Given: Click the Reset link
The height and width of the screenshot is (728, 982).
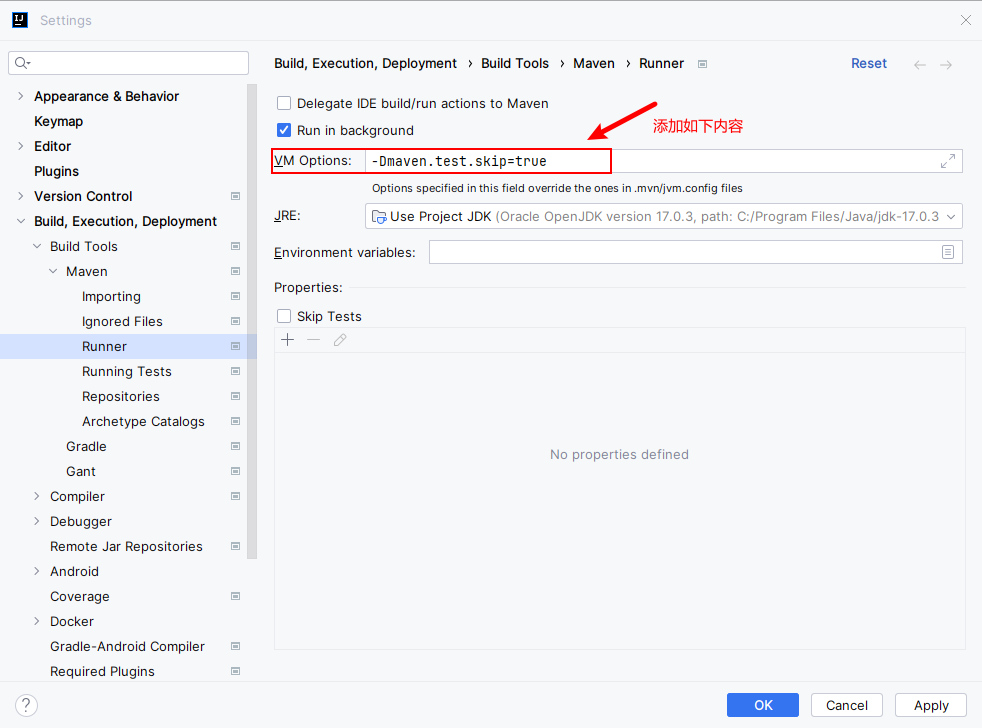Looking at the screenshot, I should (869, 63).
